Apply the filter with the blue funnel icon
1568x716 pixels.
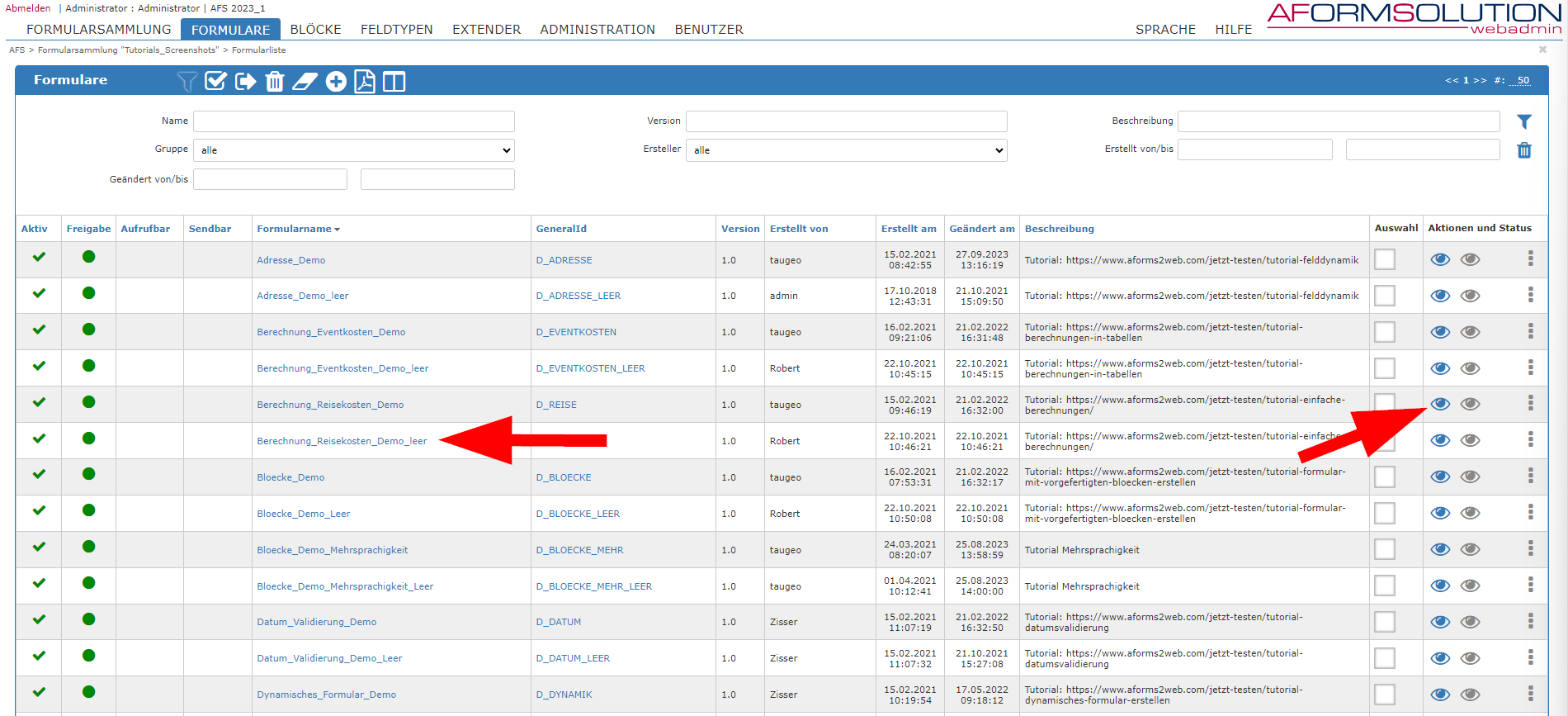point(1523,121)
